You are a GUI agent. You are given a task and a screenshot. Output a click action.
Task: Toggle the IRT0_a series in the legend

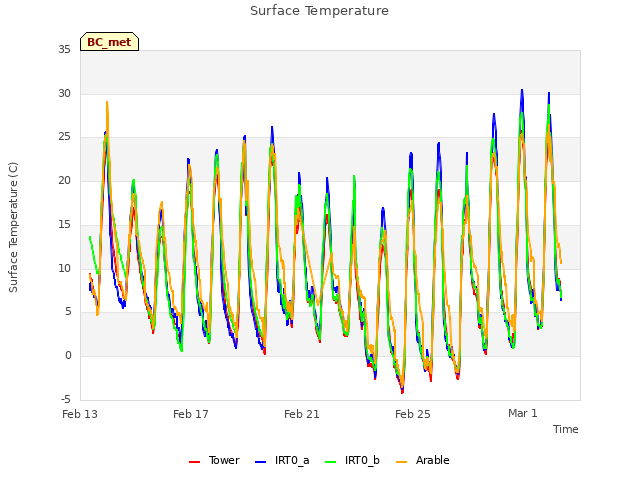tap(282, 460)
